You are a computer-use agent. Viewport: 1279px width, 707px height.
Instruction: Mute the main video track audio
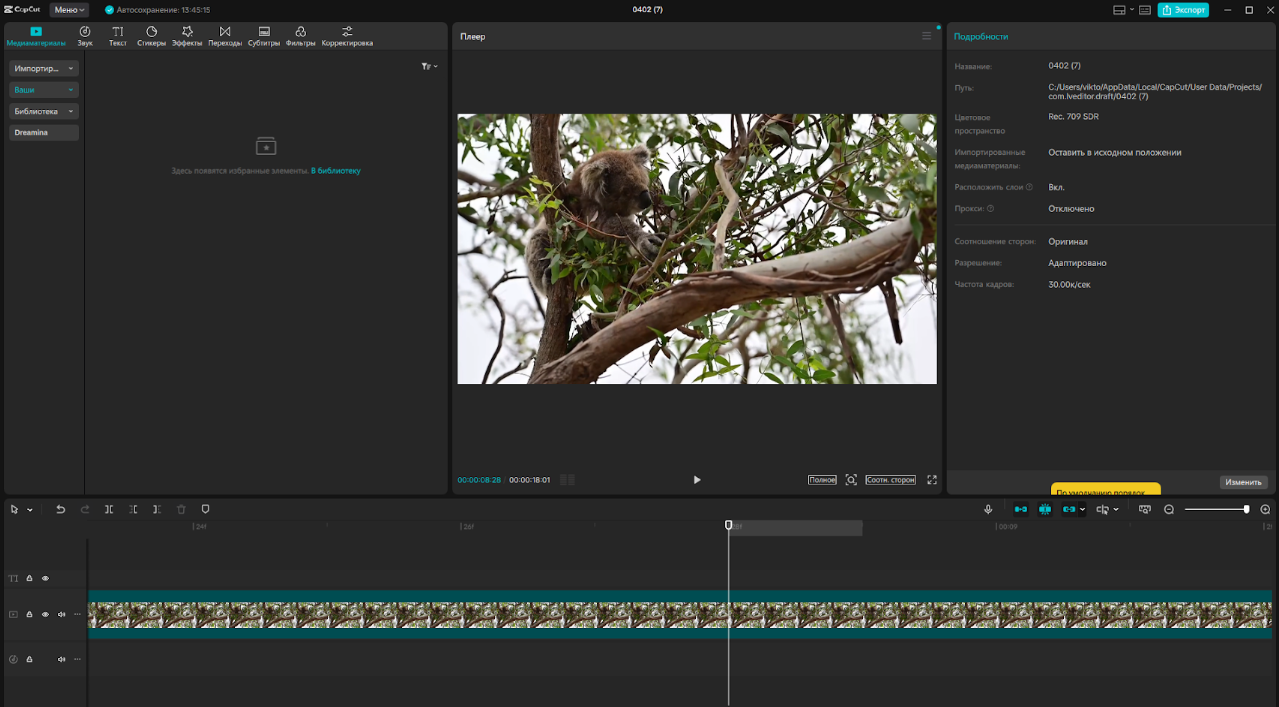(x=61, y=614)
